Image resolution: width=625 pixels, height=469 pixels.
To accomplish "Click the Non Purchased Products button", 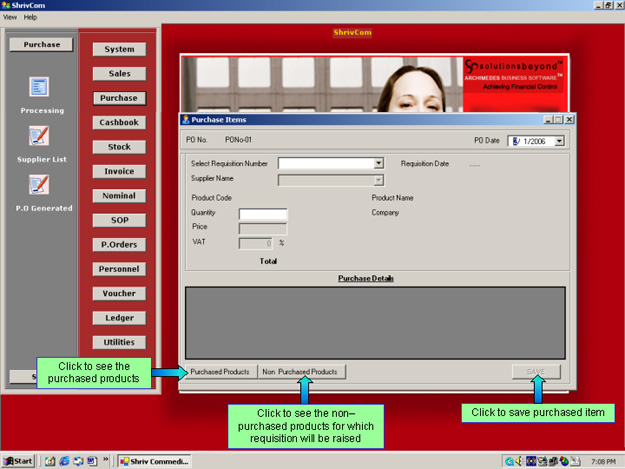I will (302, 372).
